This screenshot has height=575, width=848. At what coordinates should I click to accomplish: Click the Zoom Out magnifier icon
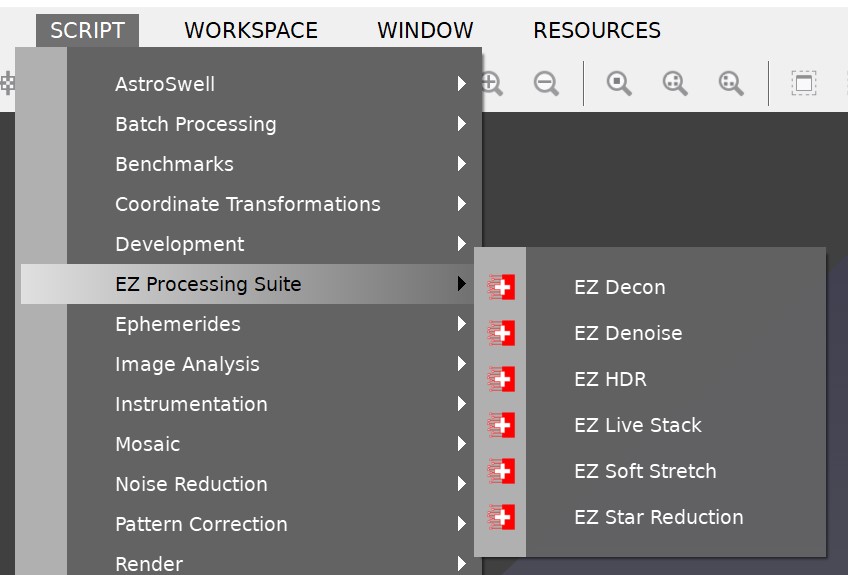546,84
